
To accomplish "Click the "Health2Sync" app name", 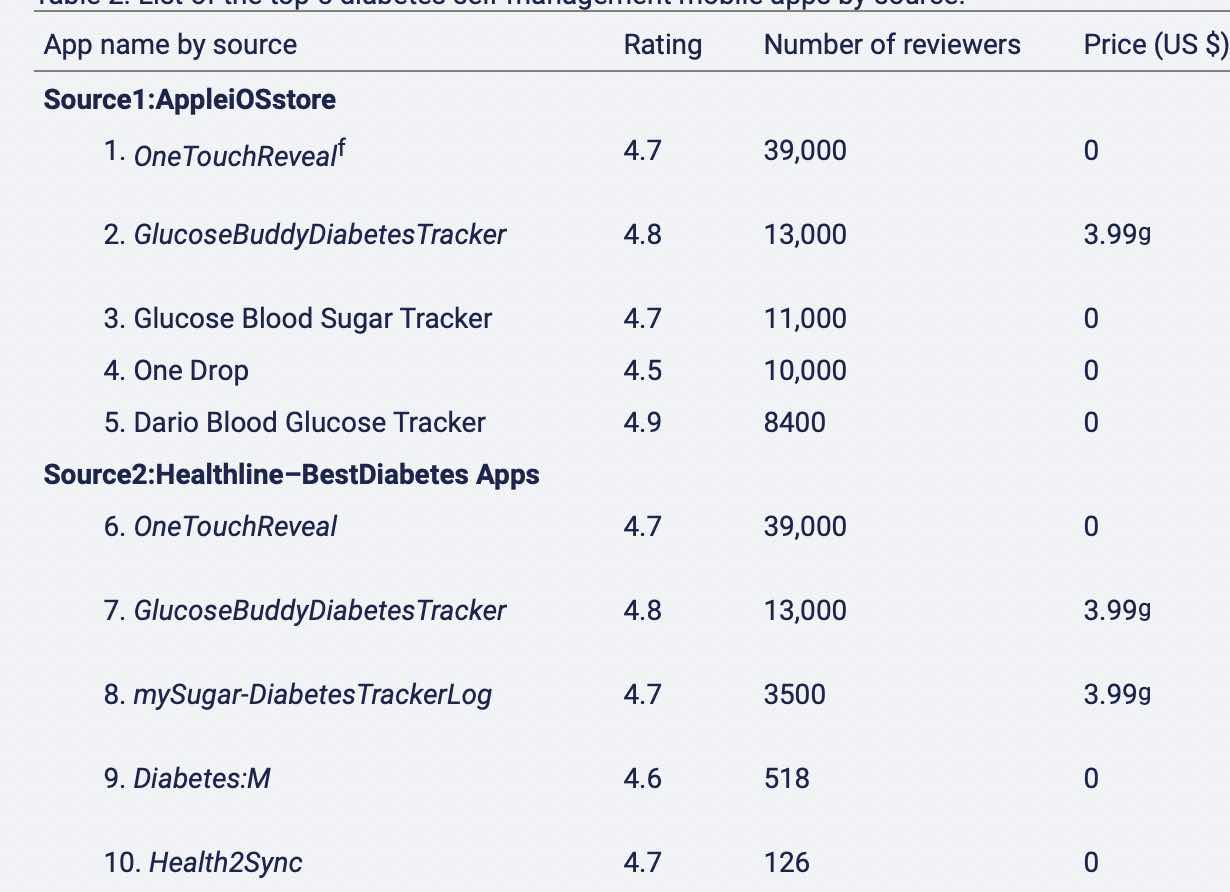I will 225,862.
